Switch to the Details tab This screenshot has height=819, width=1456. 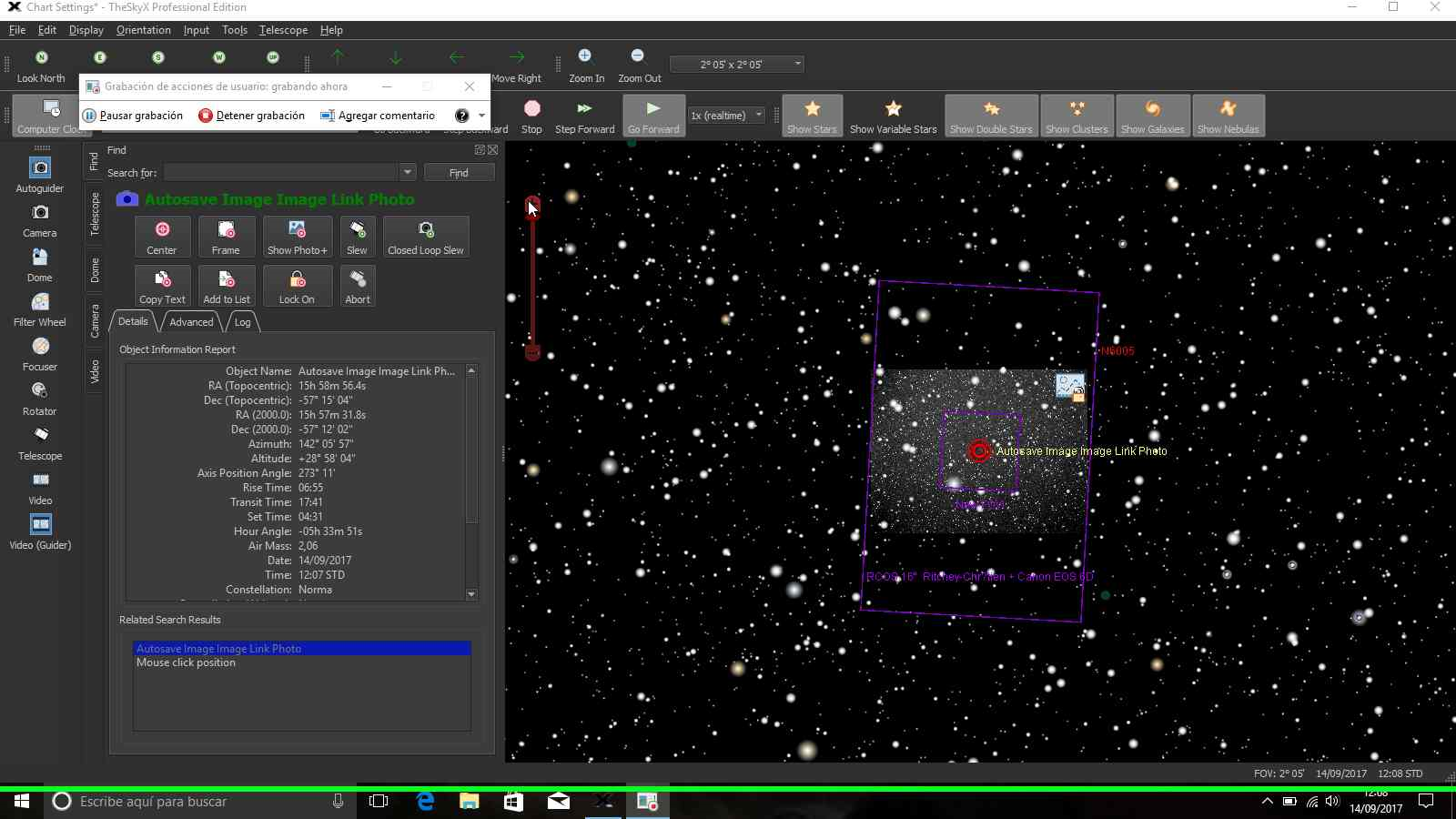click(x=133, y=321)
